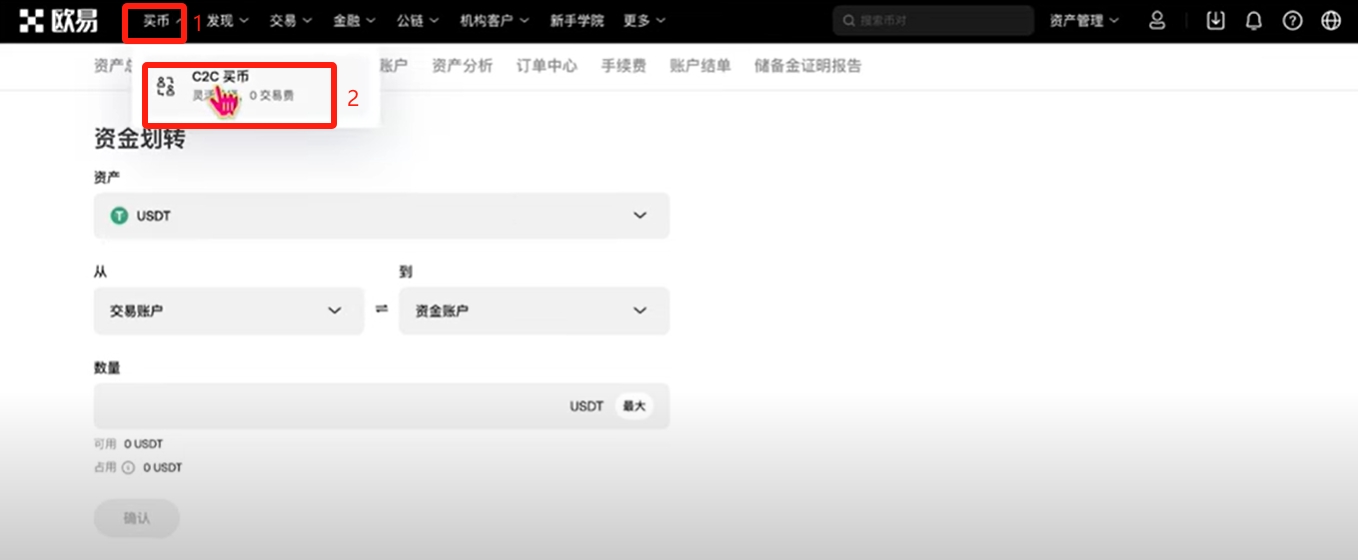Screen dimensions: 1358x560
Task: Open 新手学院 in the top navigation
Action: 577,20
